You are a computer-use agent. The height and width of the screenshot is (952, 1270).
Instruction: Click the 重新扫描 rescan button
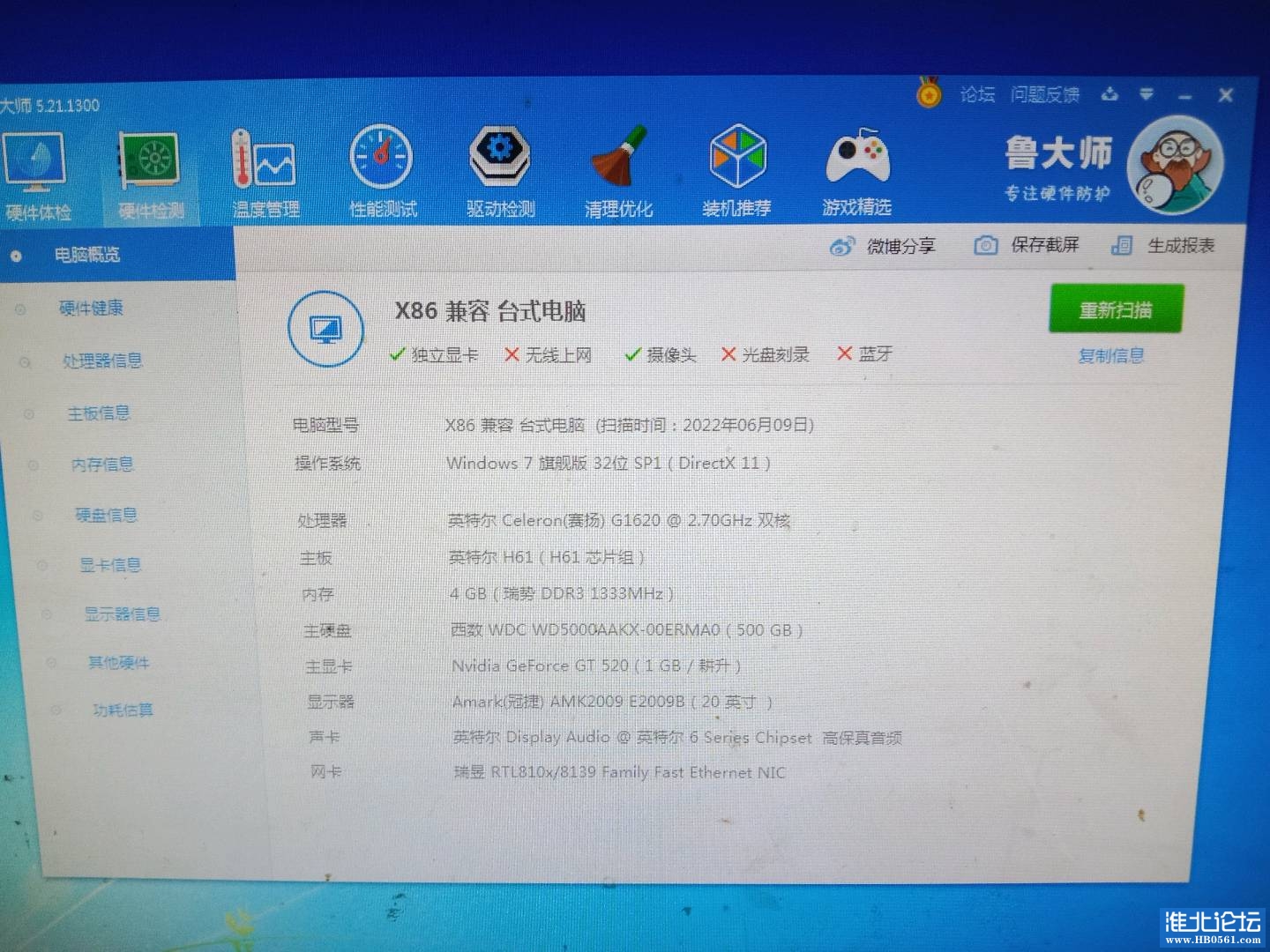pyautogui.click(x=1115, y=309)
